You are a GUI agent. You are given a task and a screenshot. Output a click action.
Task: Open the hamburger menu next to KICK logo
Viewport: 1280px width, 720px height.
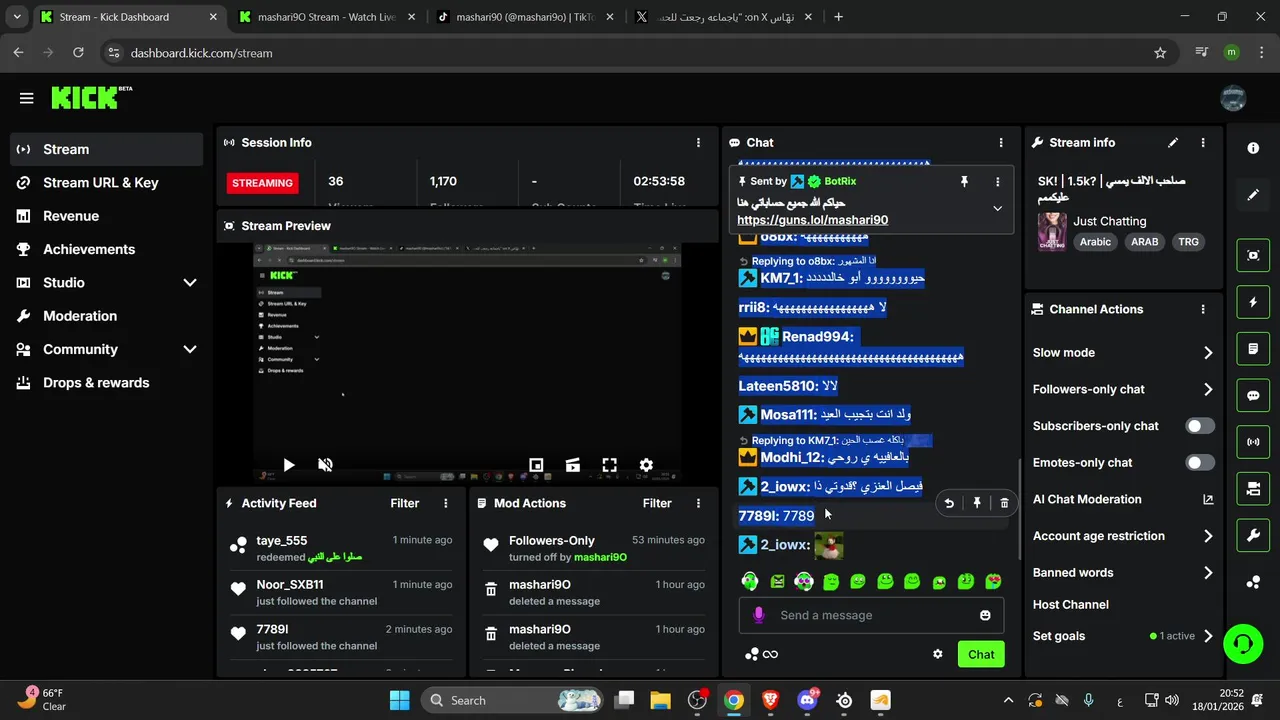(27, 98)
